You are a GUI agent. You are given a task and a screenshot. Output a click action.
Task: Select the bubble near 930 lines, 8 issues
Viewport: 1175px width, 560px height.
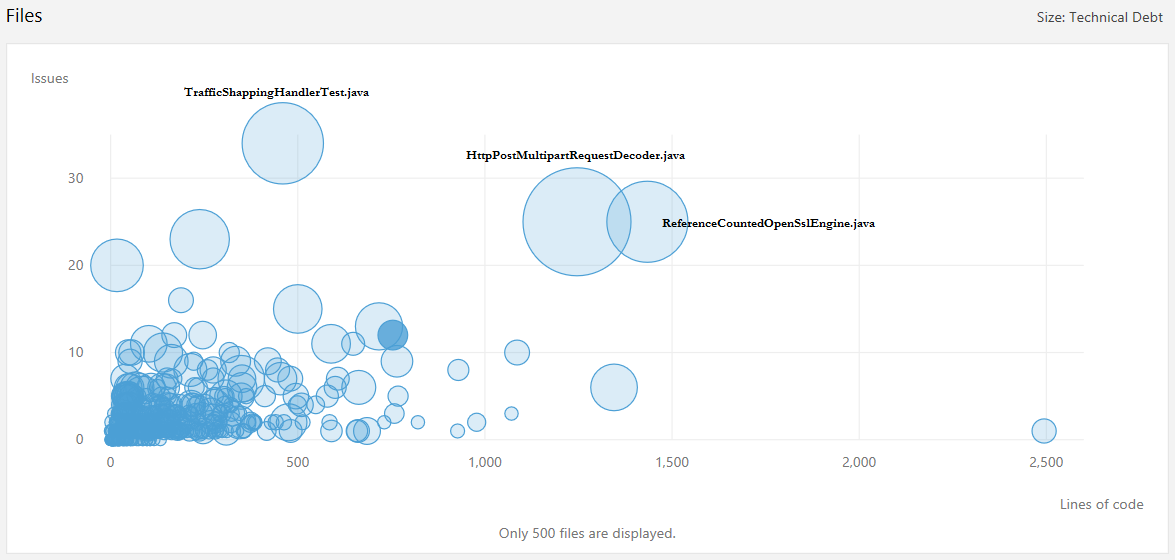point(458,370)
